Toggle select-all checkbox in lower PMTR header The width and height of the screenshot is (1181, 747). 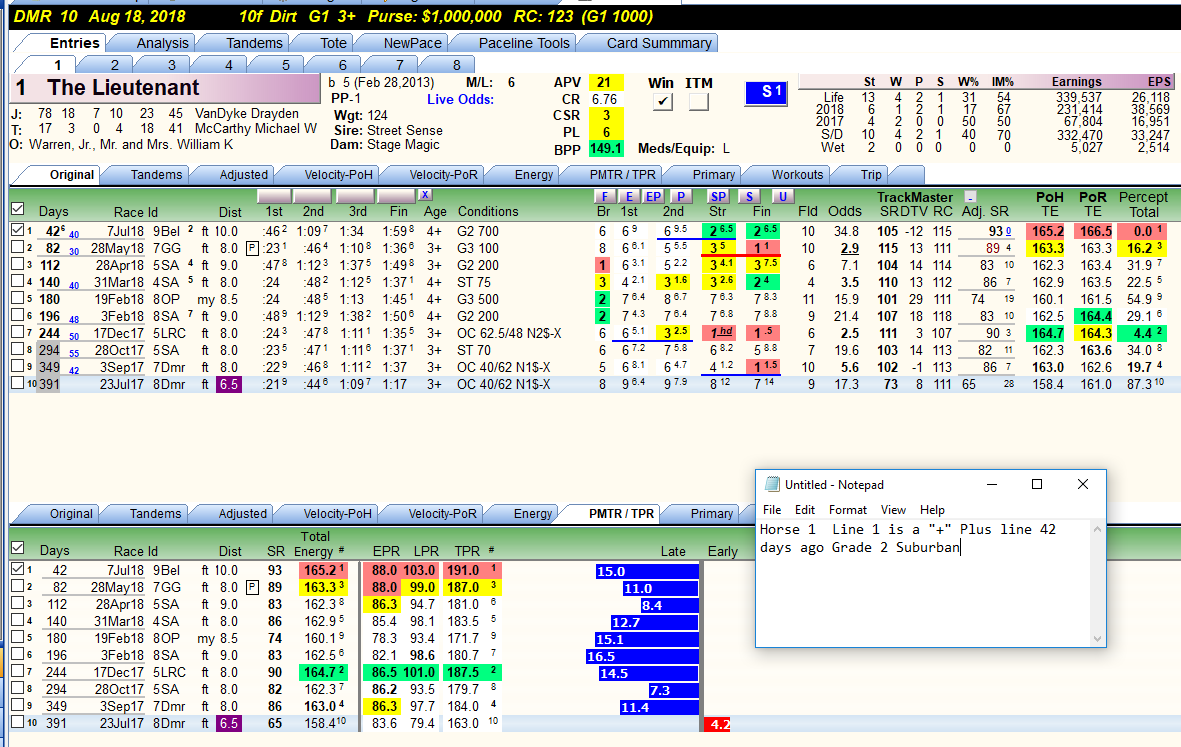(x=18, y=547)
